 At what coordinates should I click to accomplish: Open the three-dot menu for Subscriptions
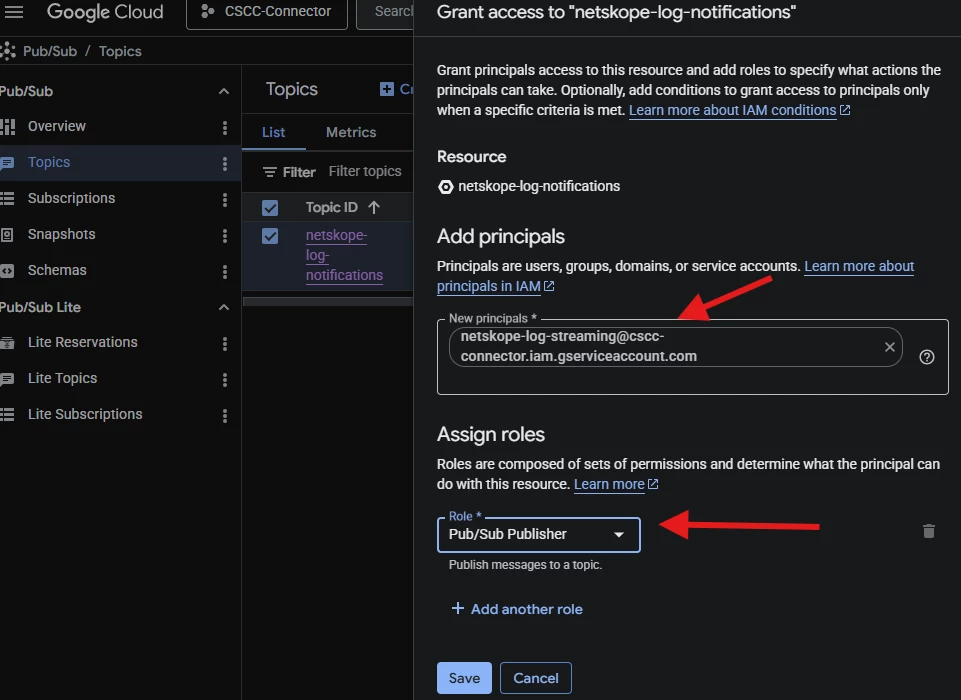225,200
